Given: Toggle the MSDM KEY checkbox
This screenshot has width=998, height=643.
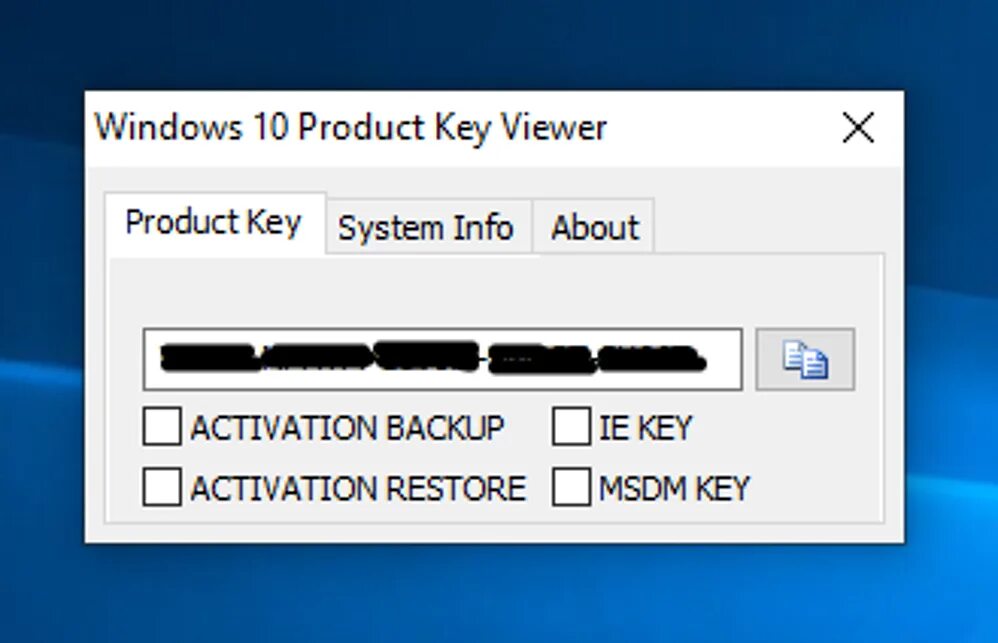Looking at the screenshot, I should [x=571, y=487].
